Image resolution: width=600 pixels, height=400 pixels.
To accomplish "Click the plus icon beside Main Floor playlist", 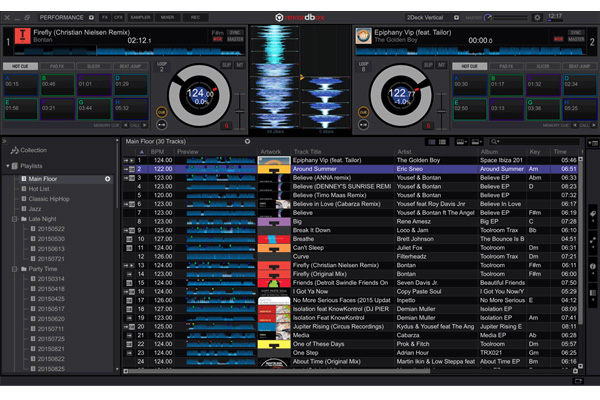I will 108,179.
